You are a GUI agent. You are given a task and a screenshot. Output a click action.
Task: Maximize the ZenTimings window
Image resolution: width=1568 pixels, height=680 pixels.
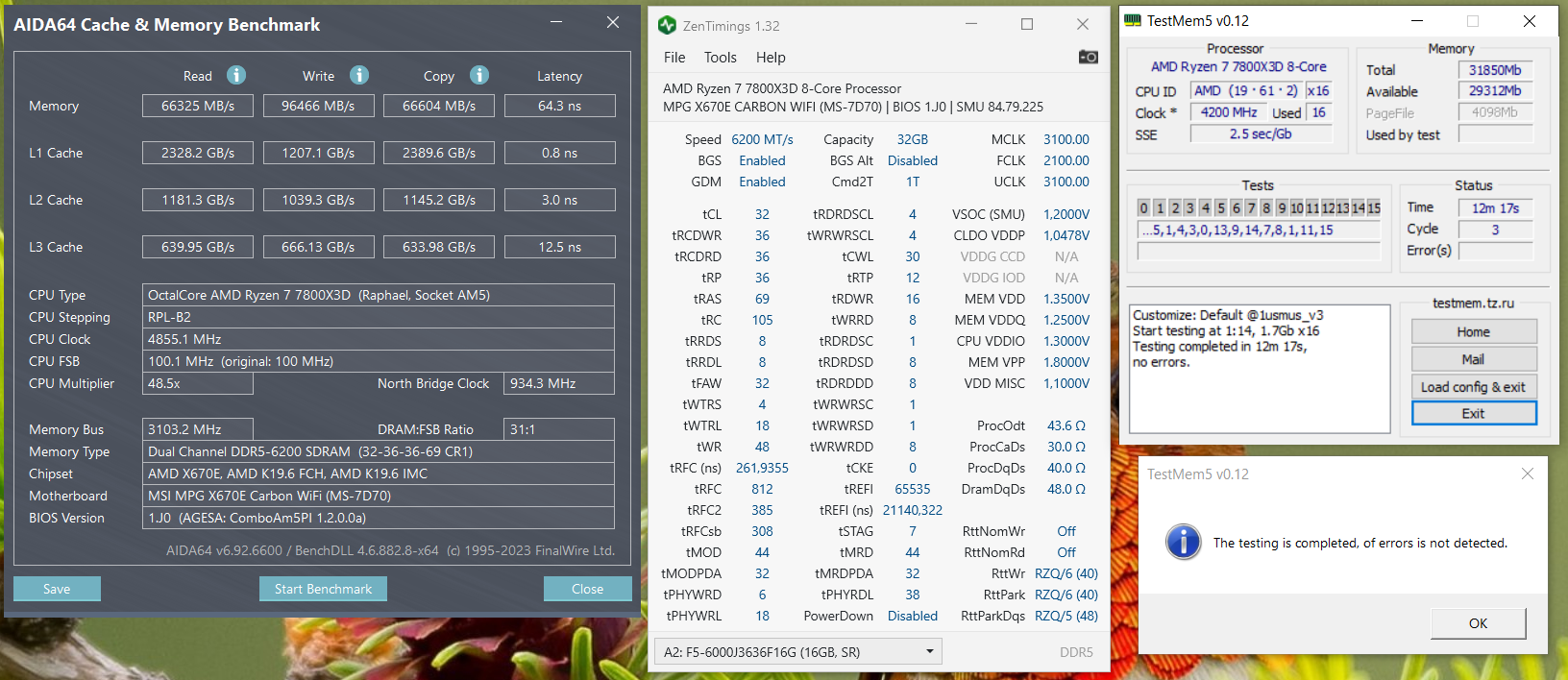pos(1027,24)
